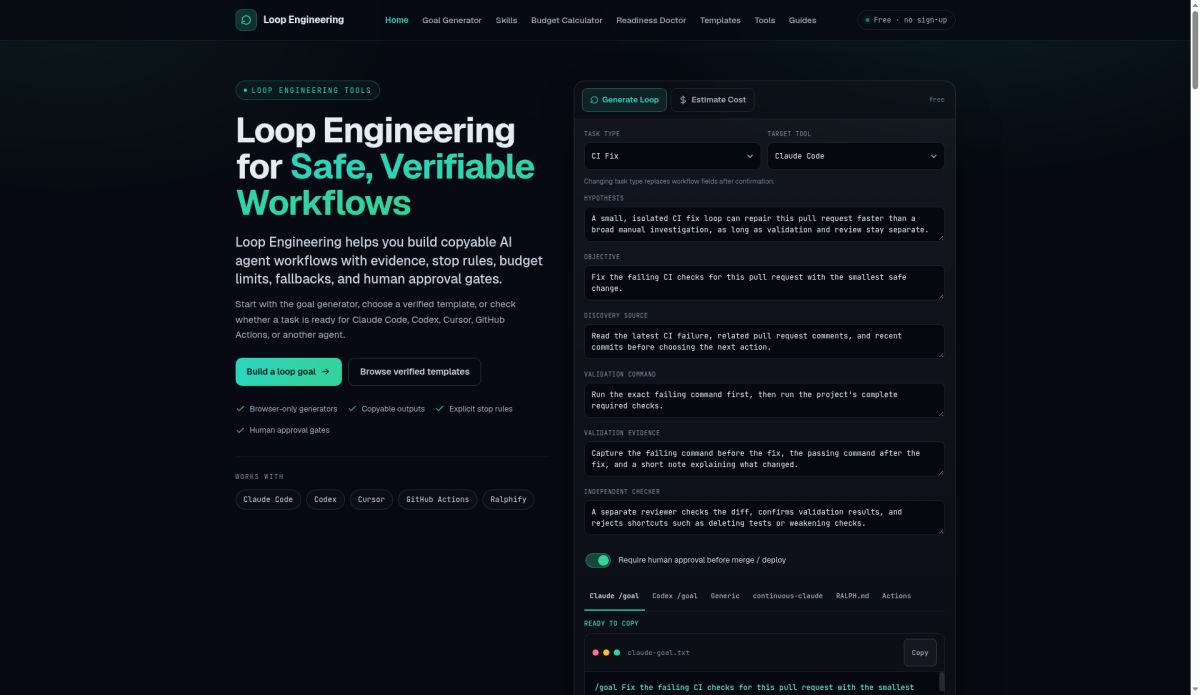Click into the Validation Command text field
This screenshot has width=1200, height=695.
pos(764,400)
